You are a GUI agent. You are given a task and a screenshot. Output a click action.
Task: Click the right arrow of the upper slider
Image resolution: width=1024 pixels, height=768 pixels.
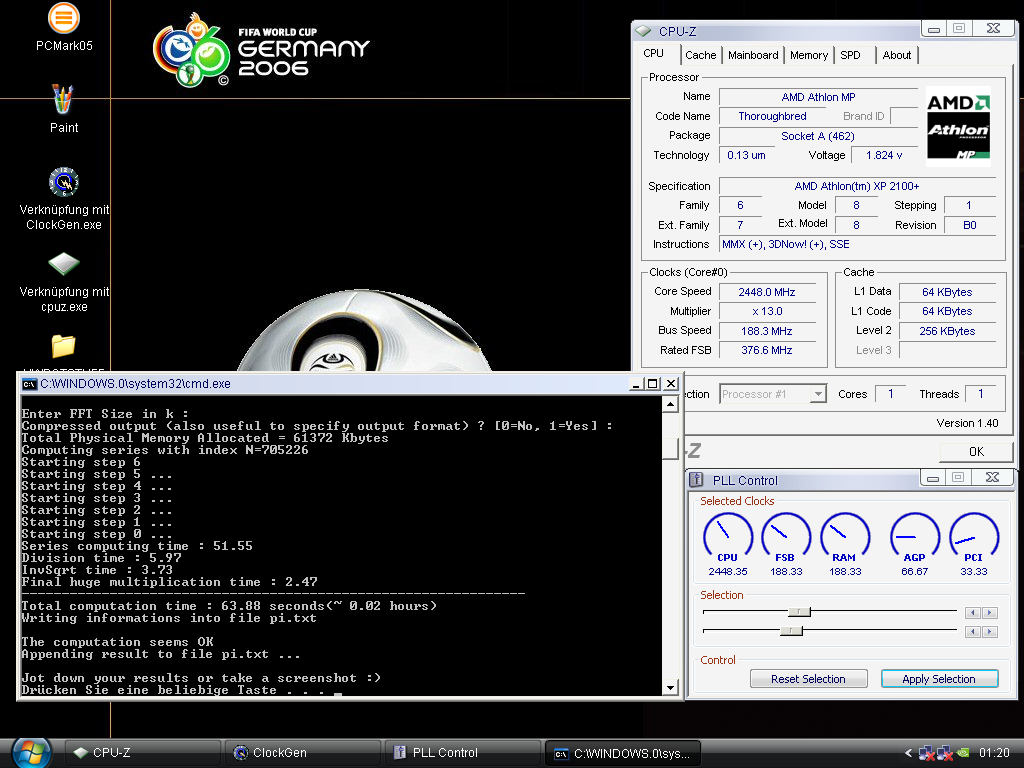pyautogui.click(x=990, y=613)
